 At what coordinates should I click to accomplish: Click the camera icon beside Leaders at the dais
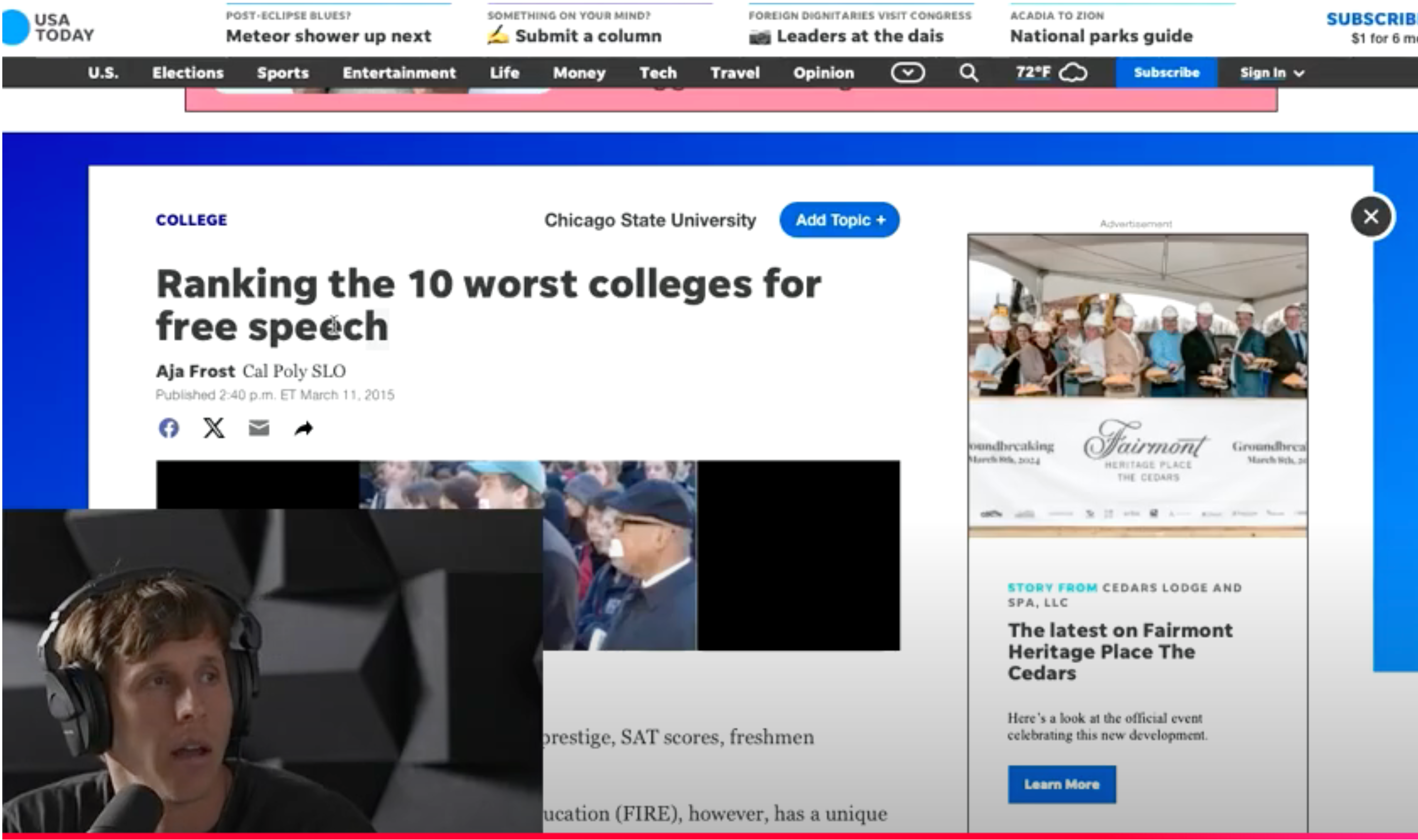tap(760, 37)
